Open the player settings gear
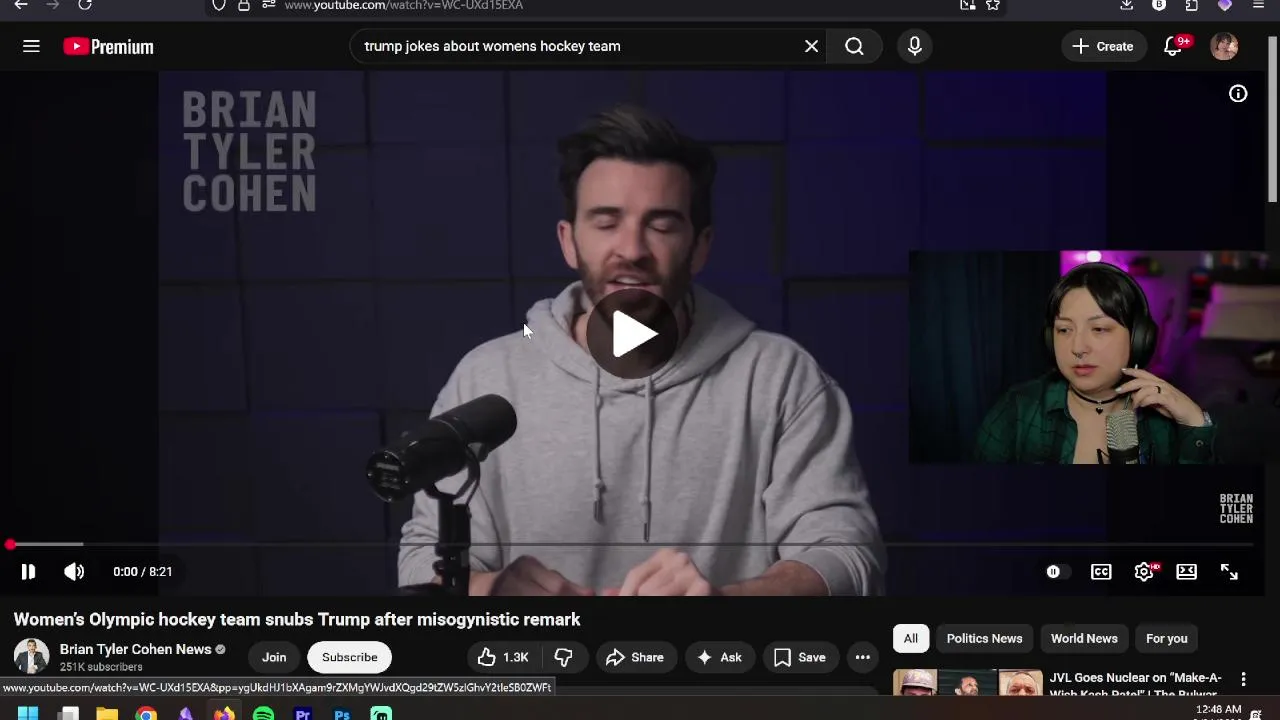1280x720 pixels. pyautogui.click(x=1144, y=572)
